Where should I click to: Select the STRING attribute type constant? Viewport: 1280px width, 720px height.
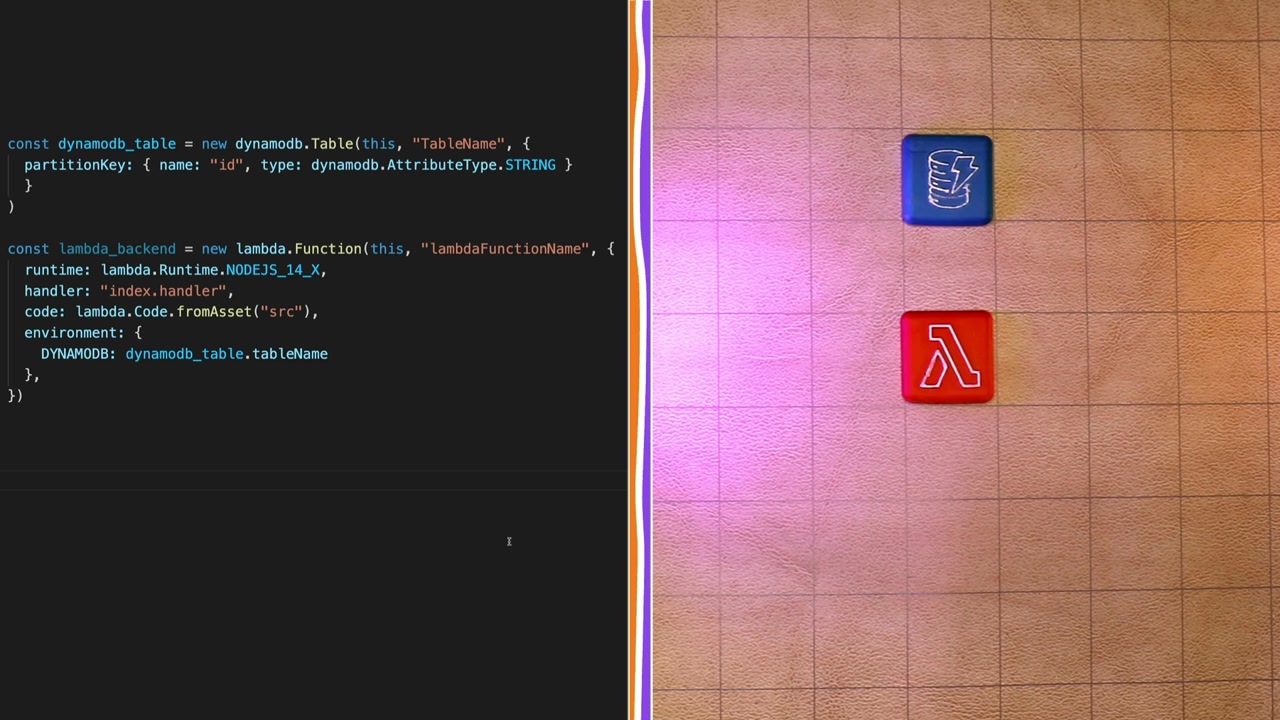coord(530,165)
